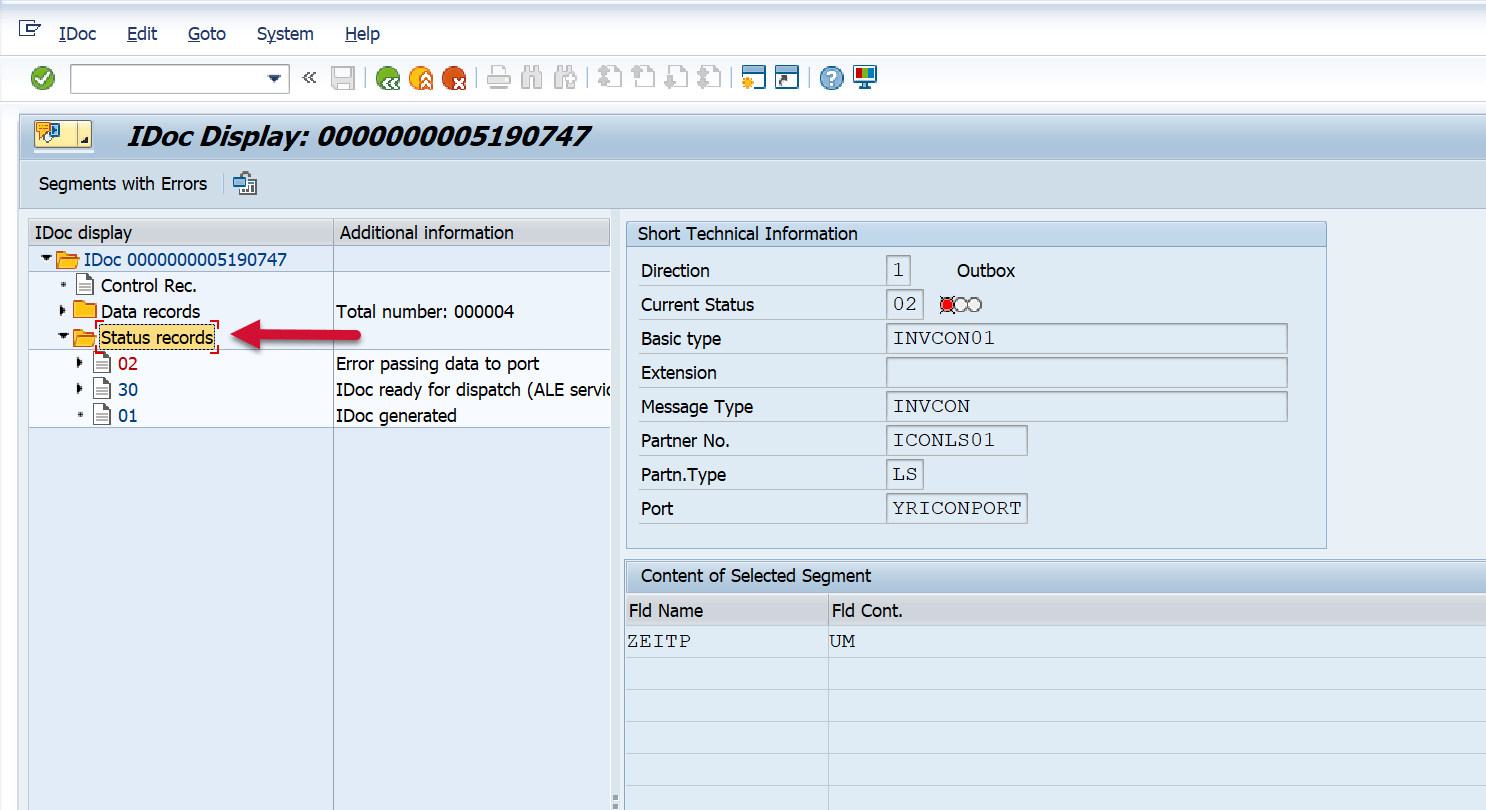Open the command field dropdown arrow
The image size is (1486, 810).
pyautogui.click(x=274, y=79)
